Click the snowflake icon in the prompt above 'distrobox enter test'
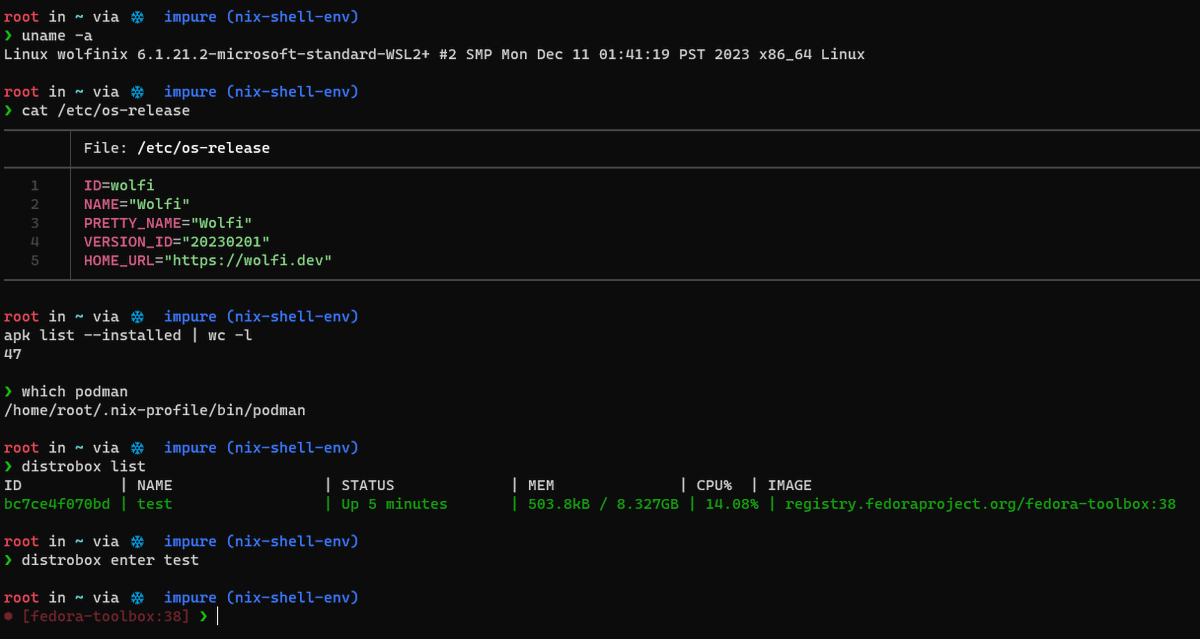The image size is (1200, 639). [x=137, y=541]
